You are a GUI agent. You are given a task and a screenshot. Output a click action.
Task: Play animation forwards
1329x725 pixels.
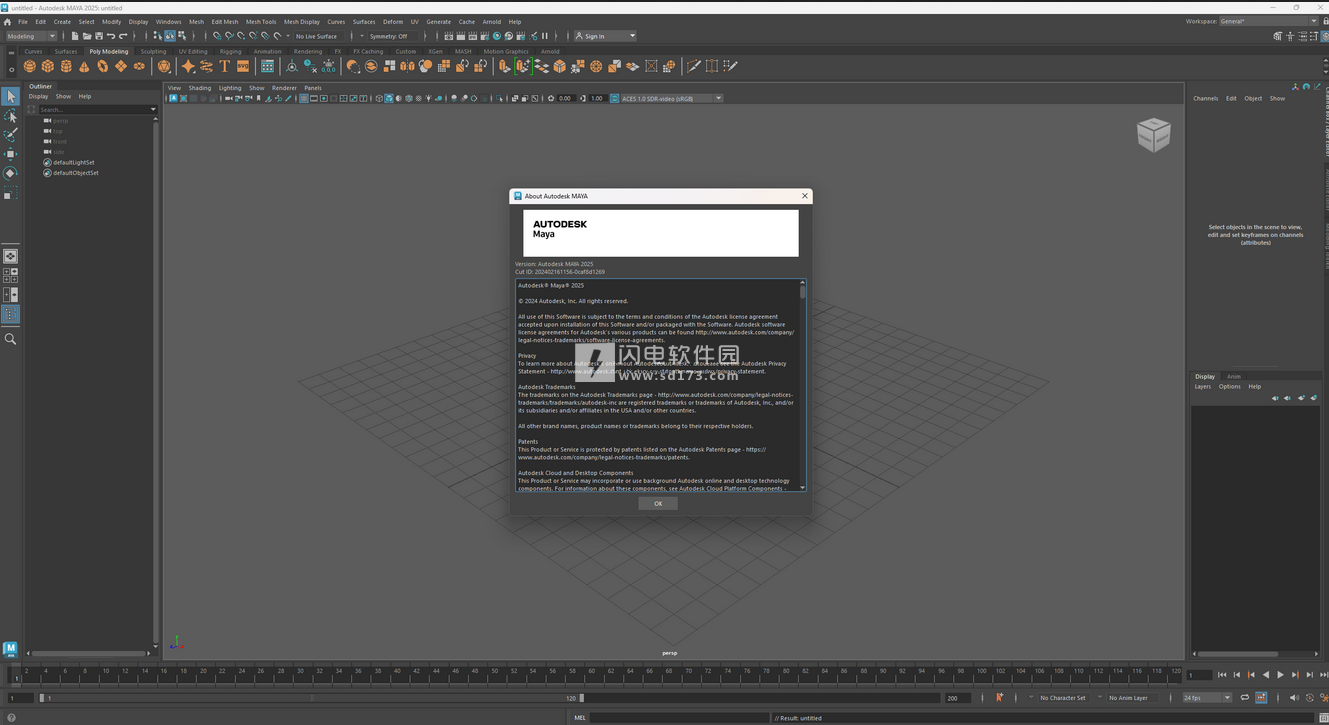[1280, 675]
